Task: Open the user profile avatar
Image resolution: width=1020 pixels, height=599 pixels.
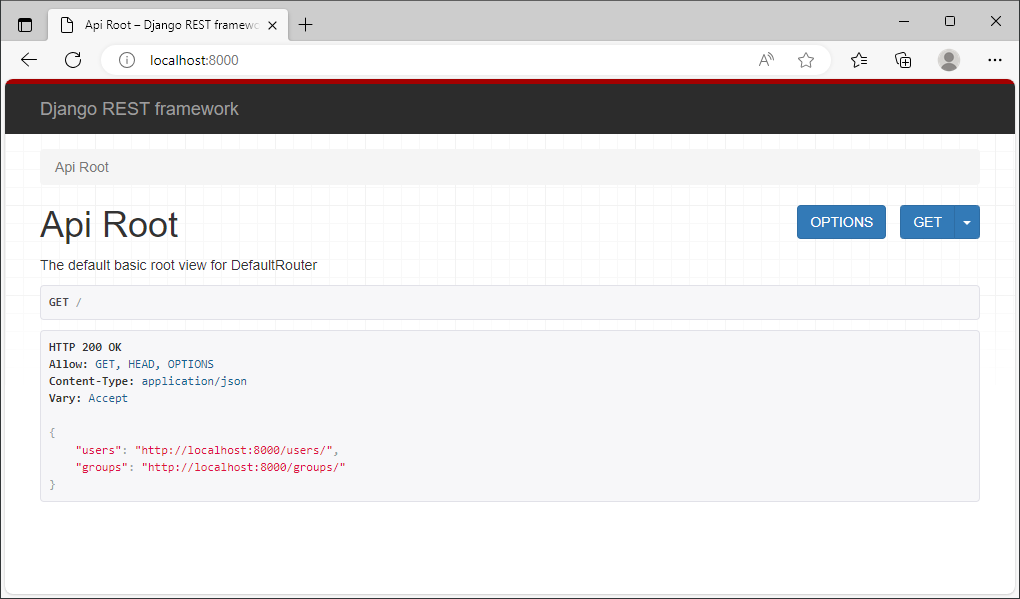Action: (948, 60)
